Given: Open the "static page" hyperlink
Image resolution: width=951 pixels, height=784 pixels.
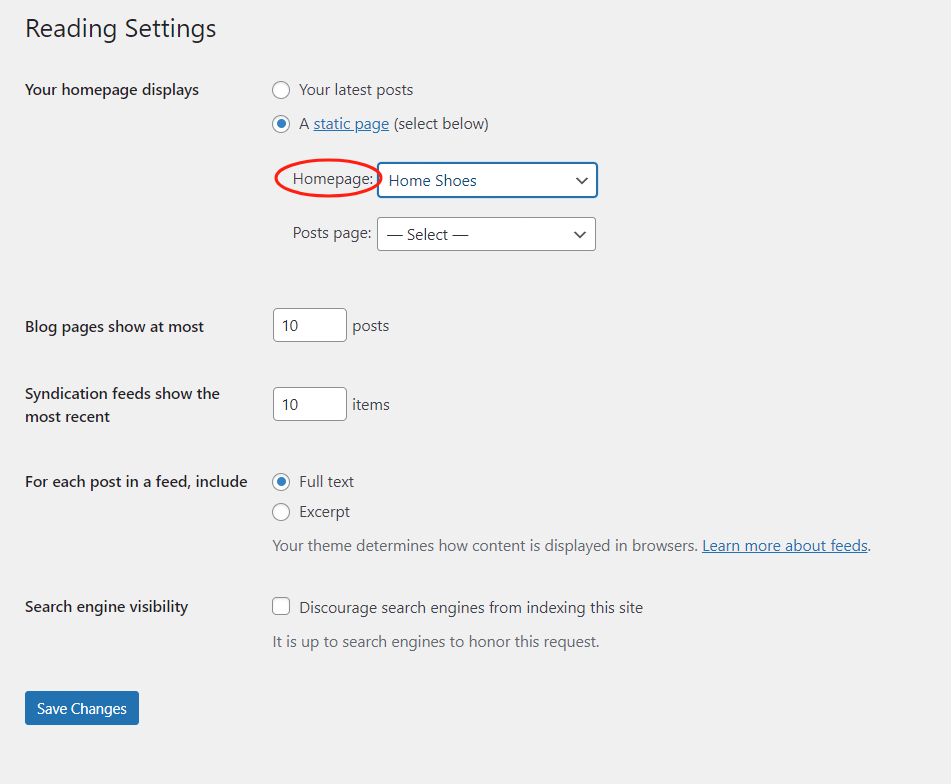Looking at the screenshot, I should pos(351,125).
